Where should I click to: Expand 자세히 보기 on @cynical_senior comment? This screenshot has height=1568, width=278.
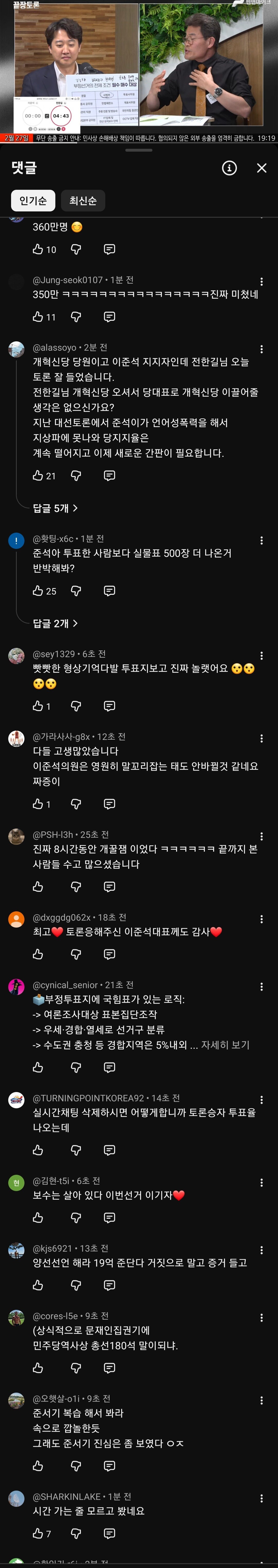tap(225, 1045)
